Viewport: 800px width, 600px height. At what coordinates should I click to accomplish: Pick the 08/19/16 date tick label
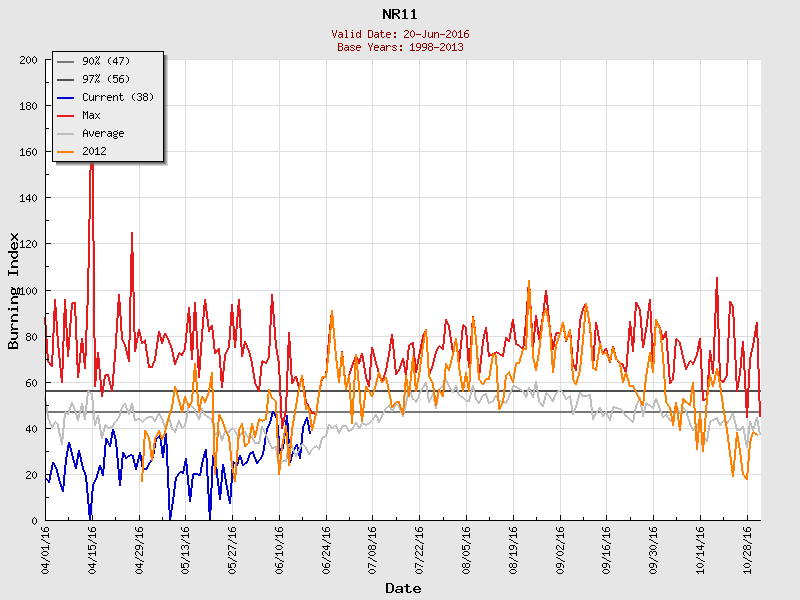pyautogui.click(x=514, y=548)
